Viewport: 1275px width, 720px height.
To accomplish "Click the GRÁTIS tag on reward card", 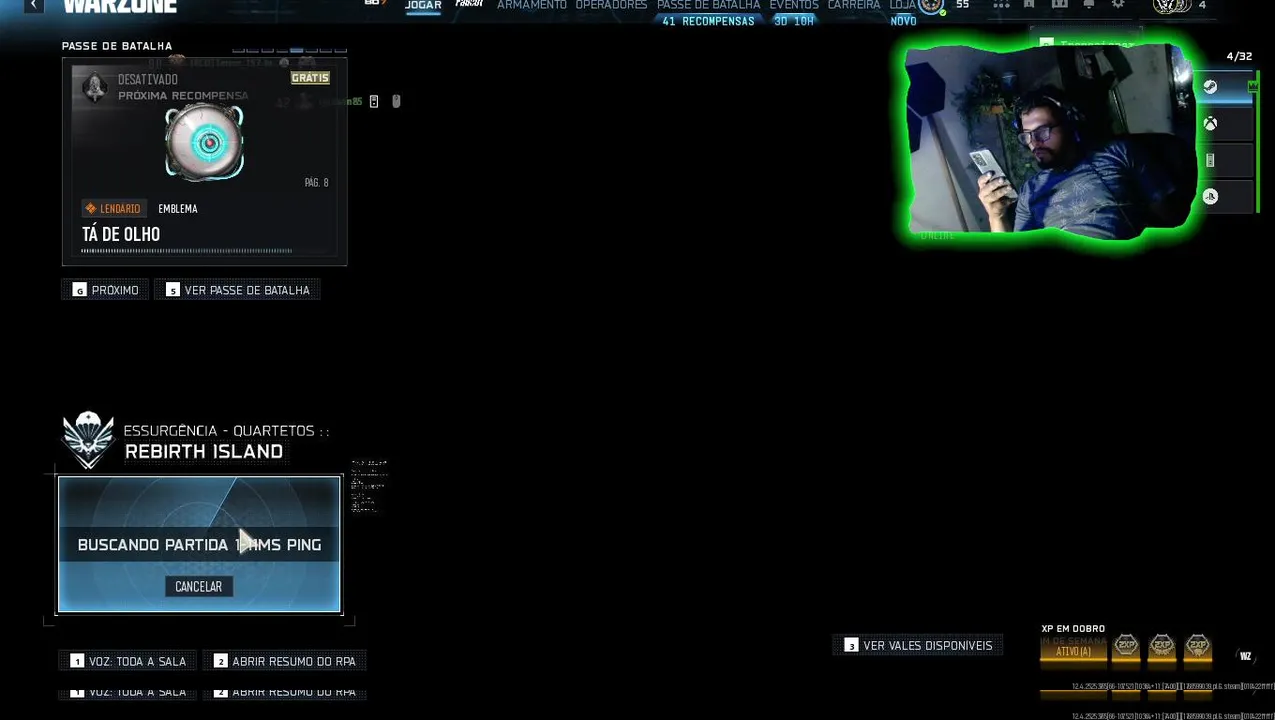I will (x=310, y=78).
